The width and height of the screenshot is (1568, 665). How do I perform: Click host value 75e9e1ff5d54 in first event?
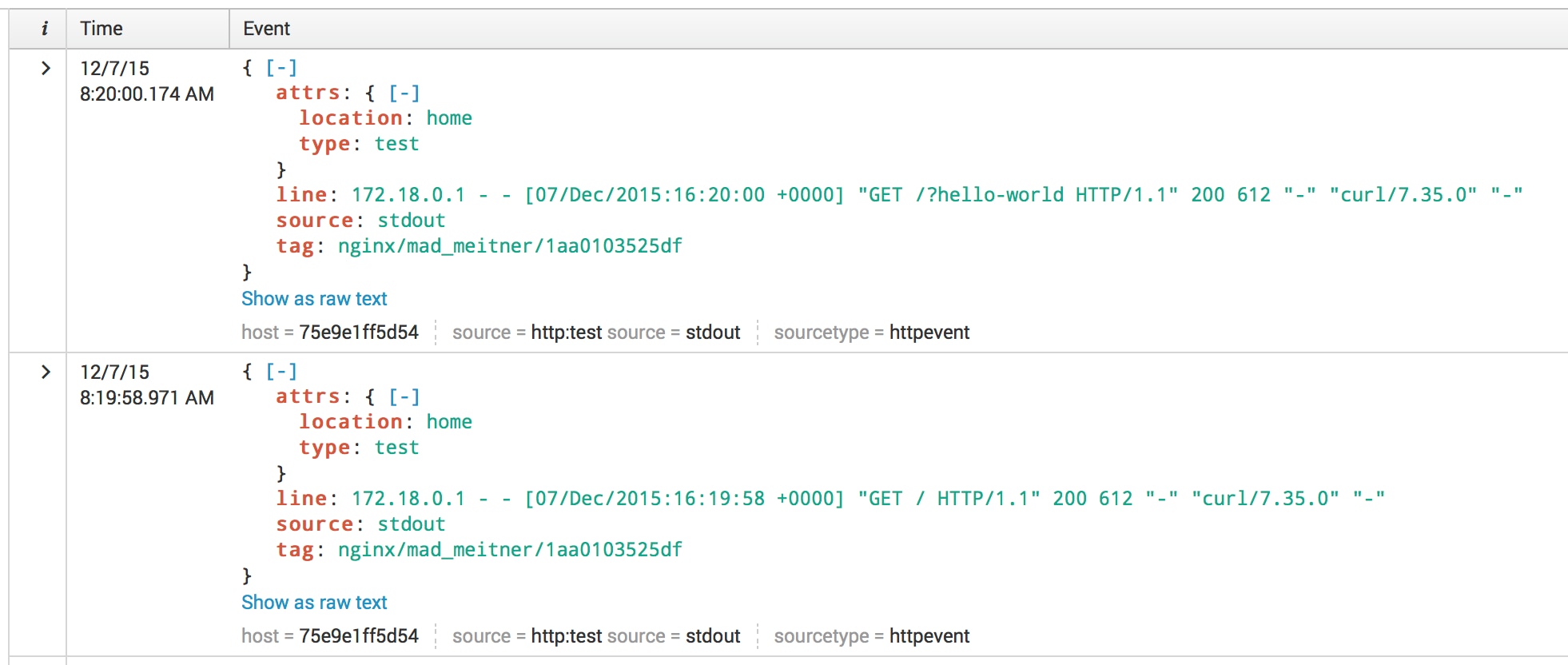point(359,332)
